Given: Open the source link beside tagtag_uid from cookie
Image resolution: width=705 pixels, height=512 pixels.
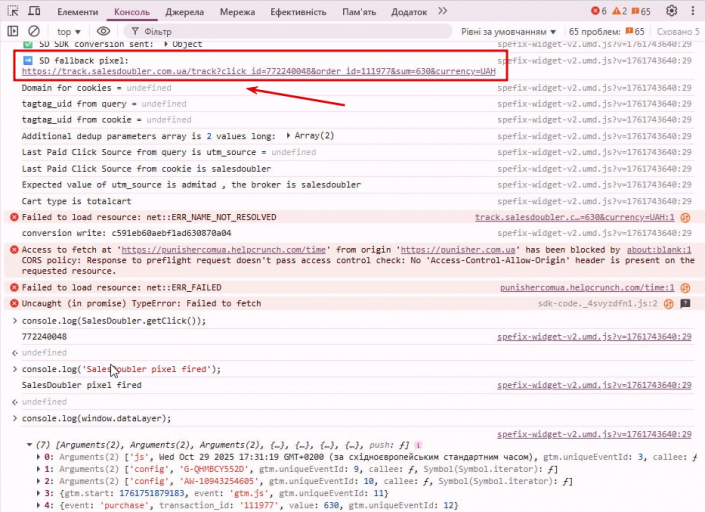Looking at the screenshot, I should 594,120.
